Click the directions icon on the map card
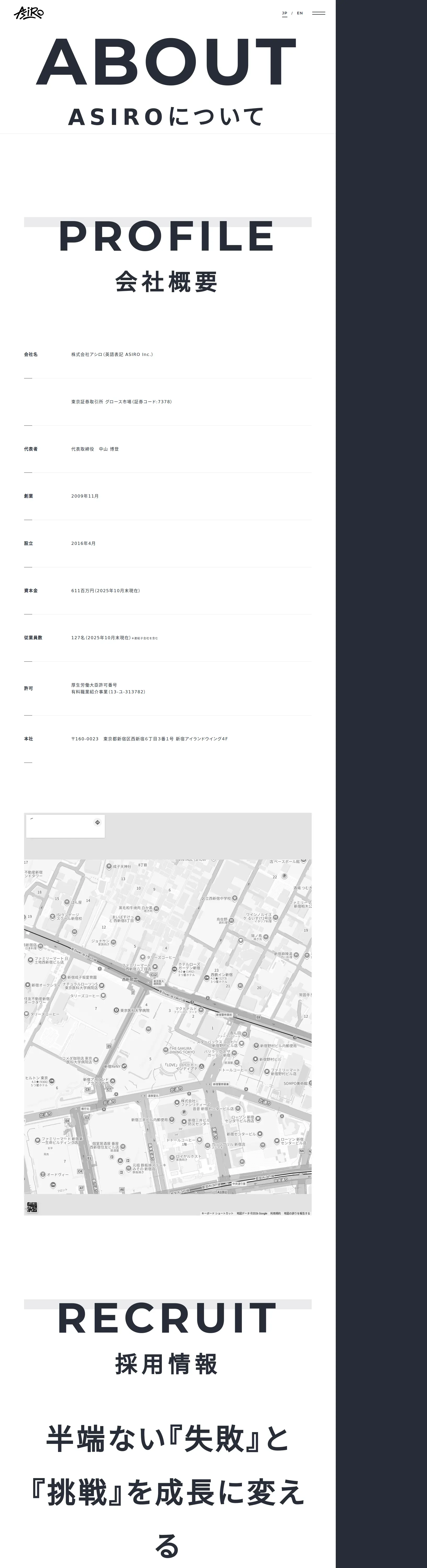427x1568 pixels. tap(98, 822)
